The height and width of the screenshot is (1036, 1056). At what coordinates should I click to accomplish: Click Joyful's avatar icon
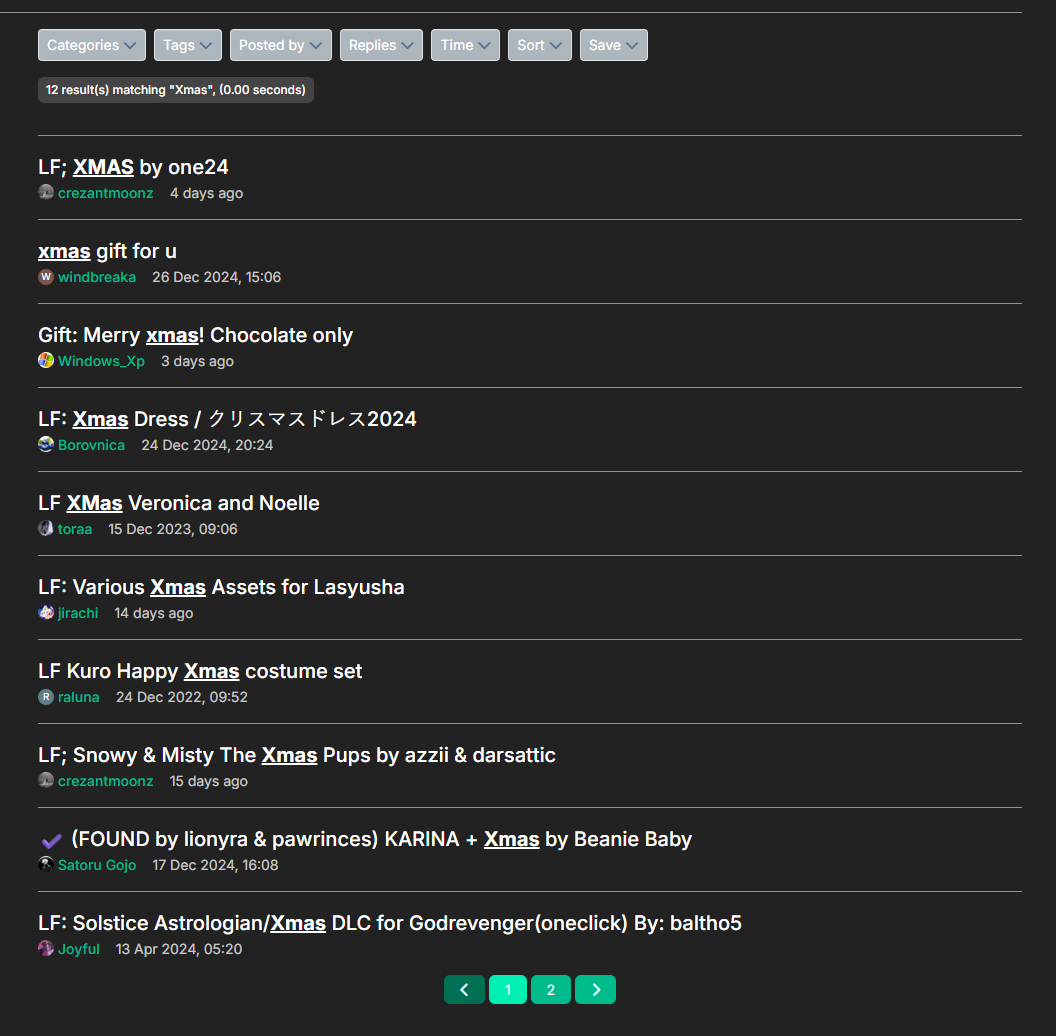[46, 948]
